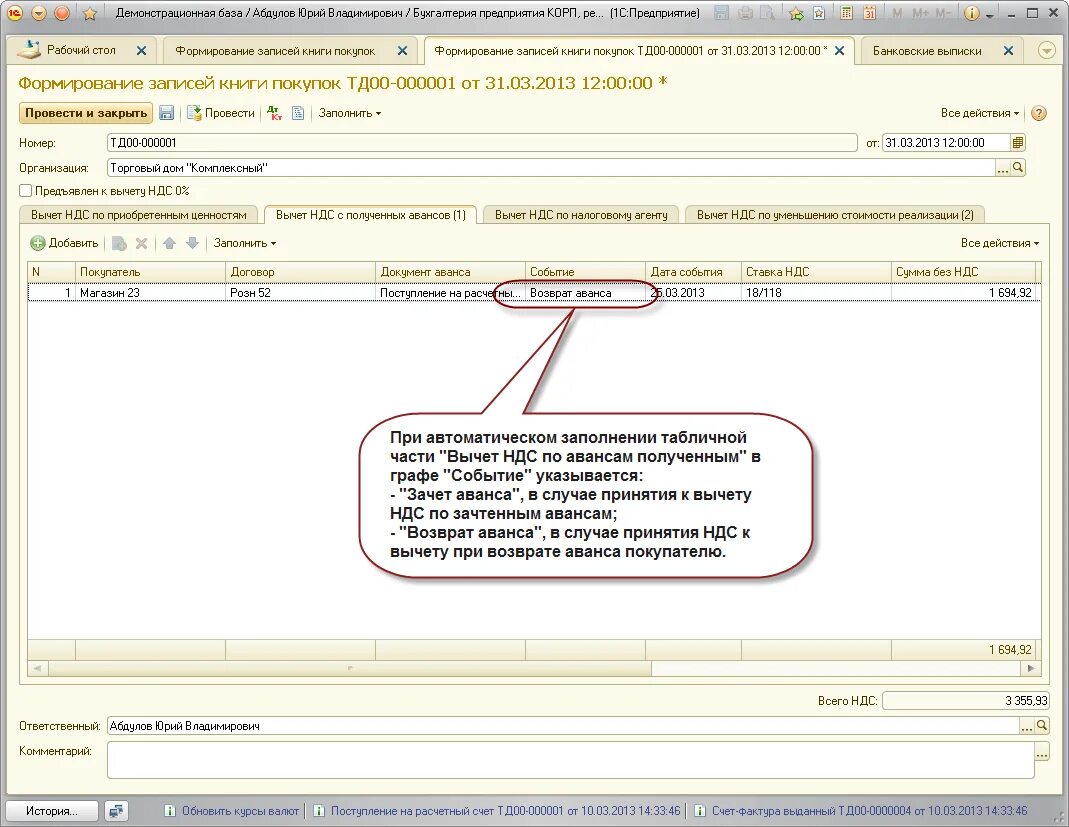Select Вычет НДС с полученных авансов tab
This screenshot has height=827, width=1069.
pyautogui.click(x=371, y=215)
